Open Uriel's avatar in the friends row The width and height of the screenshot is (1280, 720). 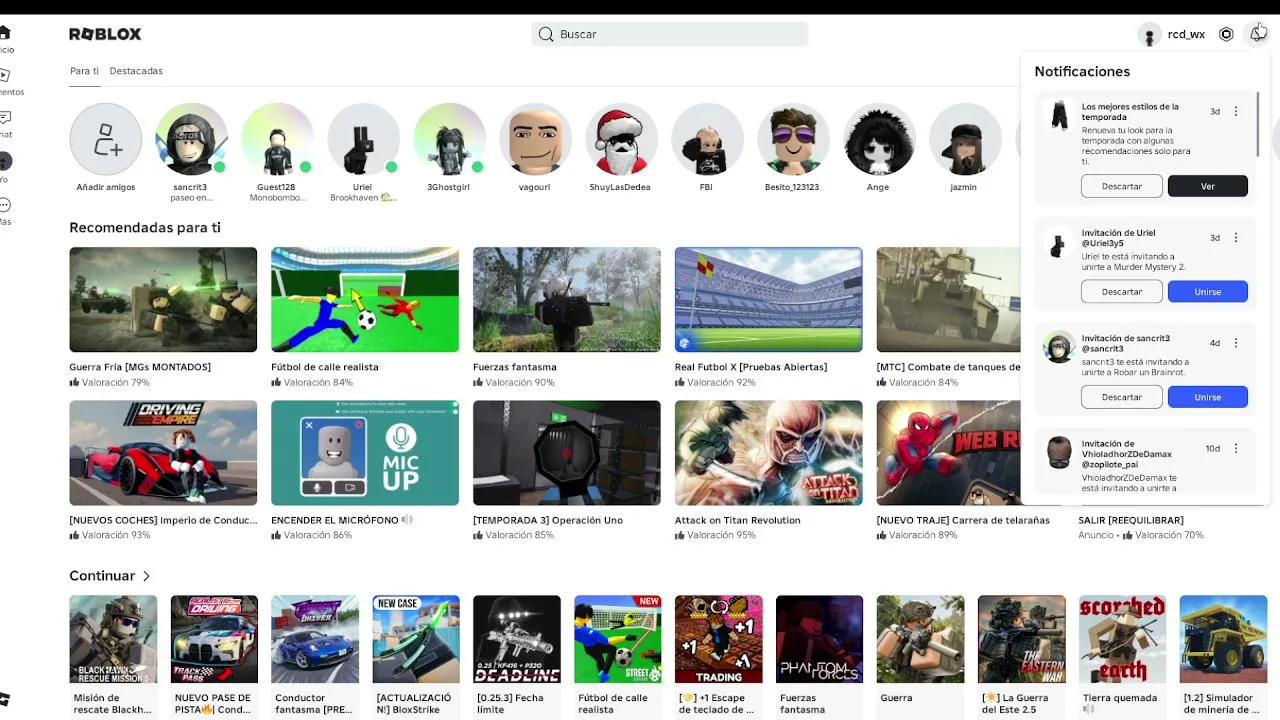[362, 139]
